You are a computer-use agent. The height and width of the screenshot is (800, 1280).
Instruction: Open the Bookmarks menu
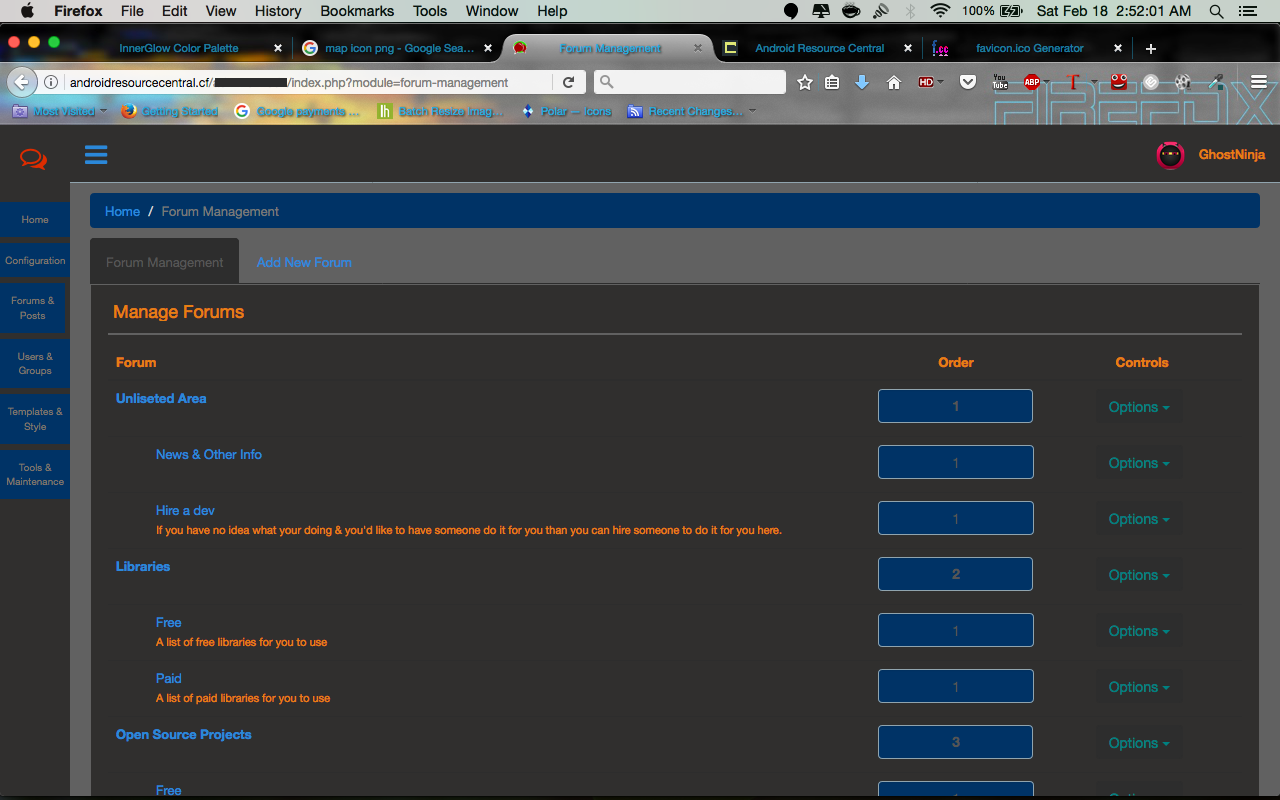point(356,11)
